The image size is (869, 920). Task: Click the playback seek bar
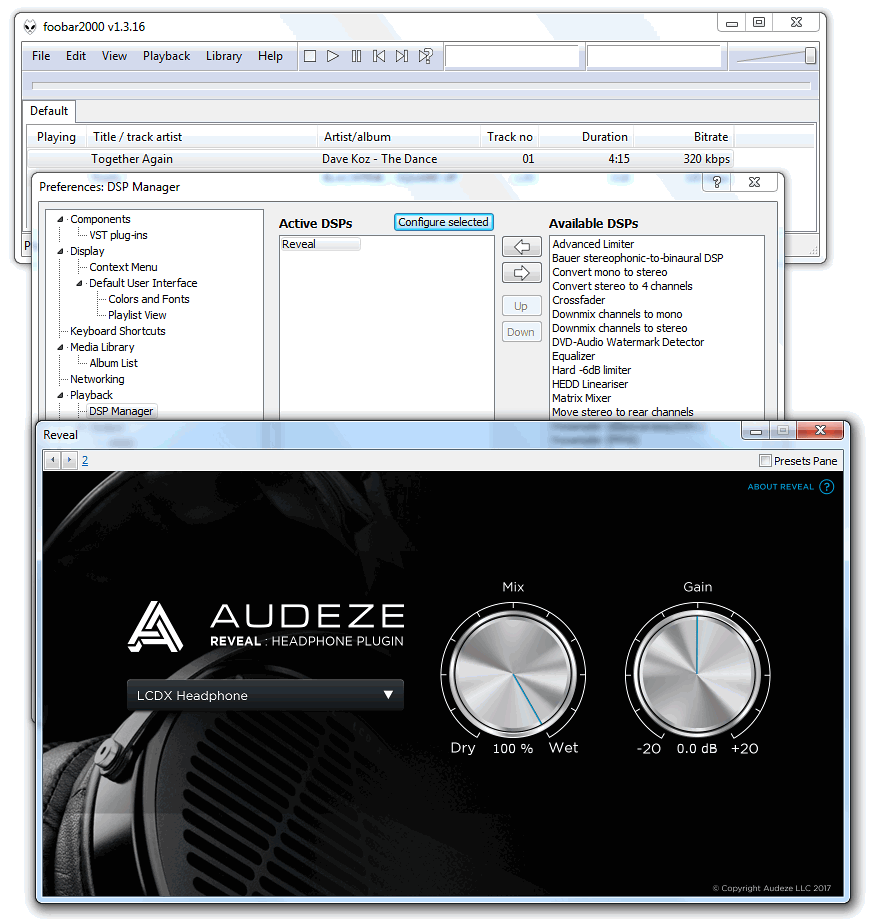421,86
